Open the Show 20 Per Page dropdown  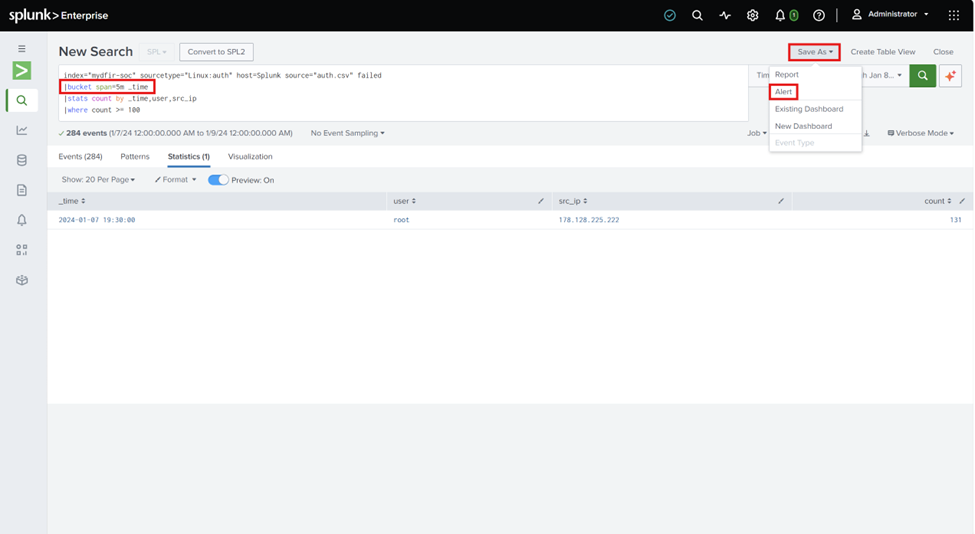(98, 180)
